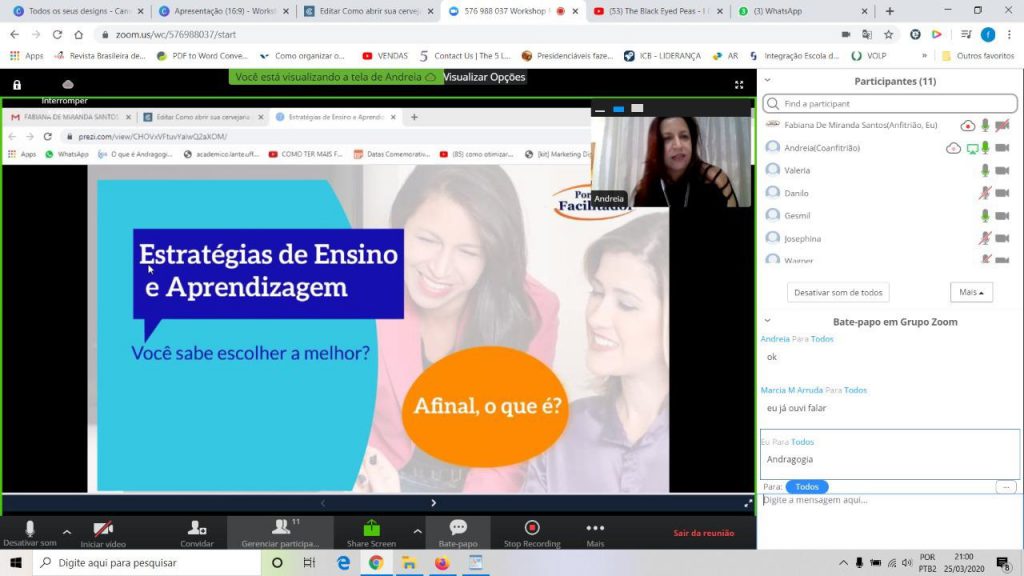Switch to the WhatsApp browser tab
This screenshot has height=576, width=1024.
[x=786, y=11]
